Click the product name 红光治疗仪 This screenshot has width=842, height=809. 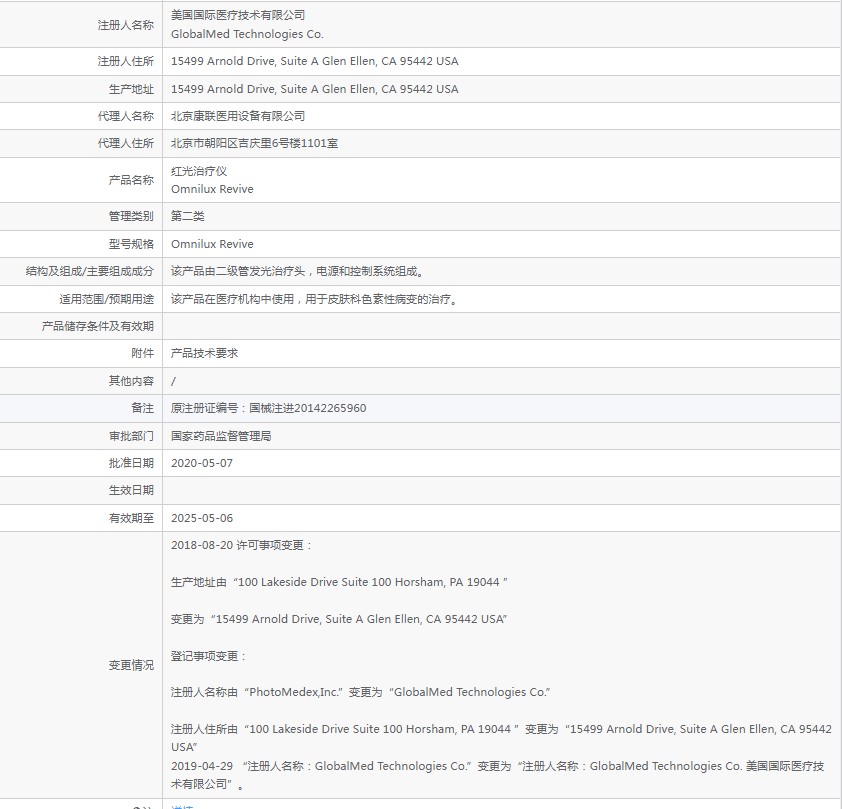coord(199,171)
